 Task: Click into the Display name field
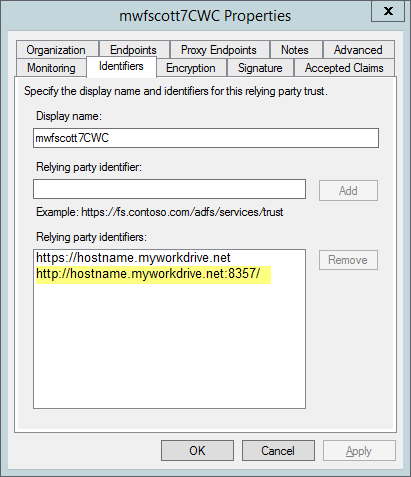[x=206, y=138]
